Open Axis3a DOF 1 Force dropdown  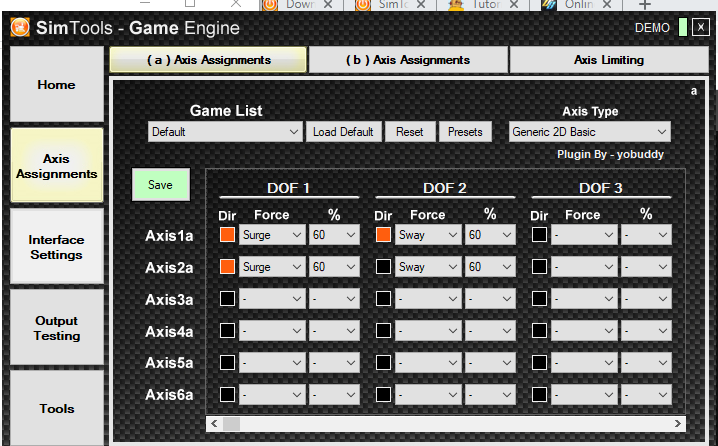272,299
